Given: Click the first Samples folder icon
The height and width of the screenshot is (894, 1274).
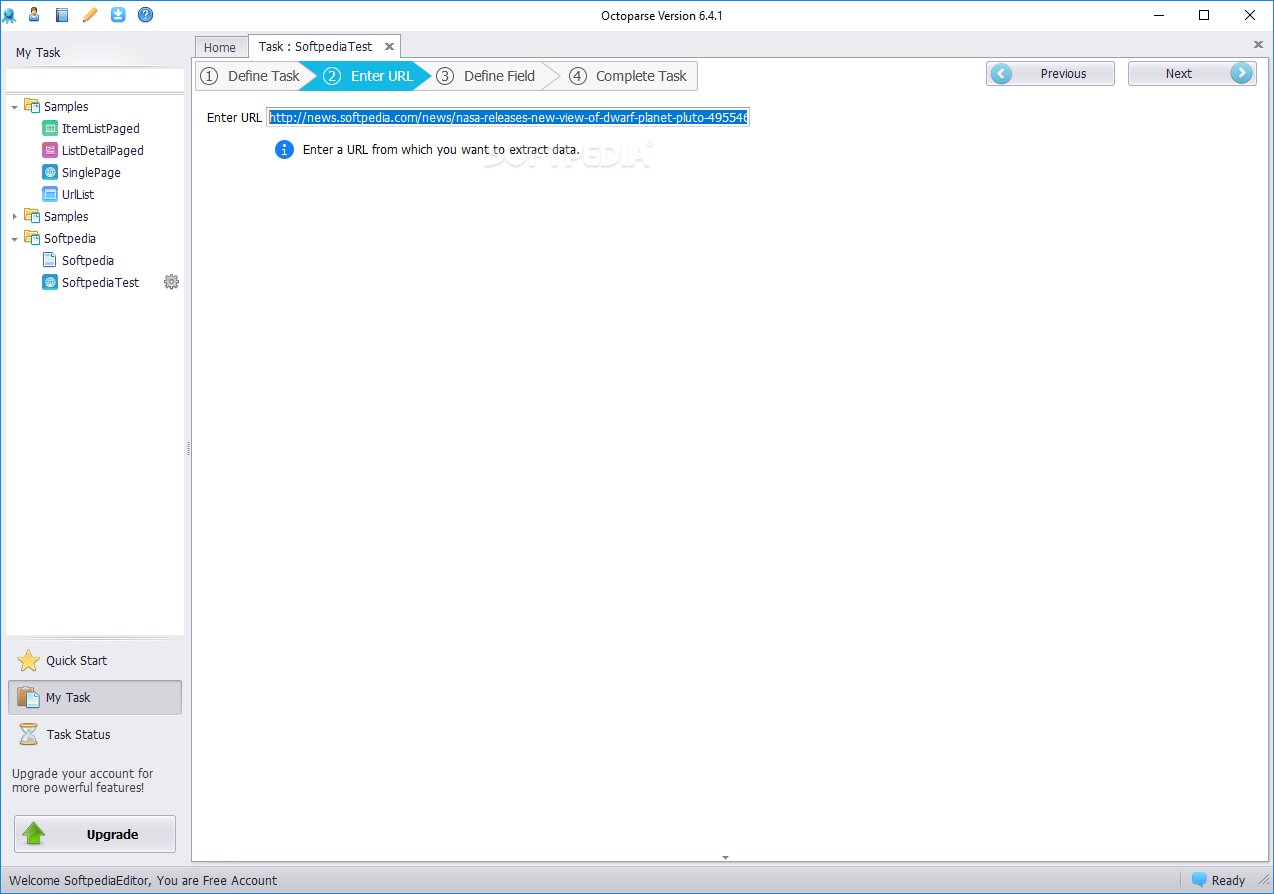Looking at the screenshot, I should [32, 106].
